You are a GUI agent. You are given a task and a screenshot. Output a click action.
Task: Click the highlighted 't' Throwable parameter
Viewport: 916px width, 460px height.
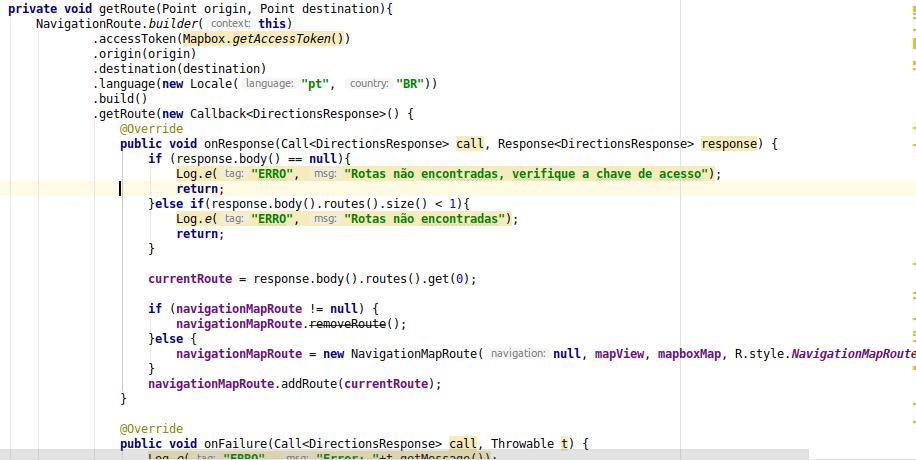(564, 444)
